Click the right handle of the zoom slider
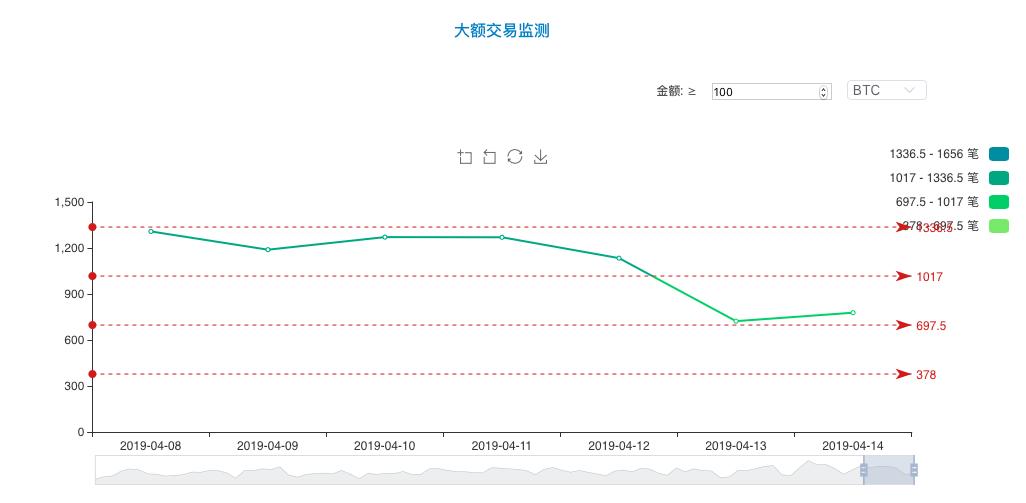Screen dimensions: 1026x503 [x=914, y=469]
